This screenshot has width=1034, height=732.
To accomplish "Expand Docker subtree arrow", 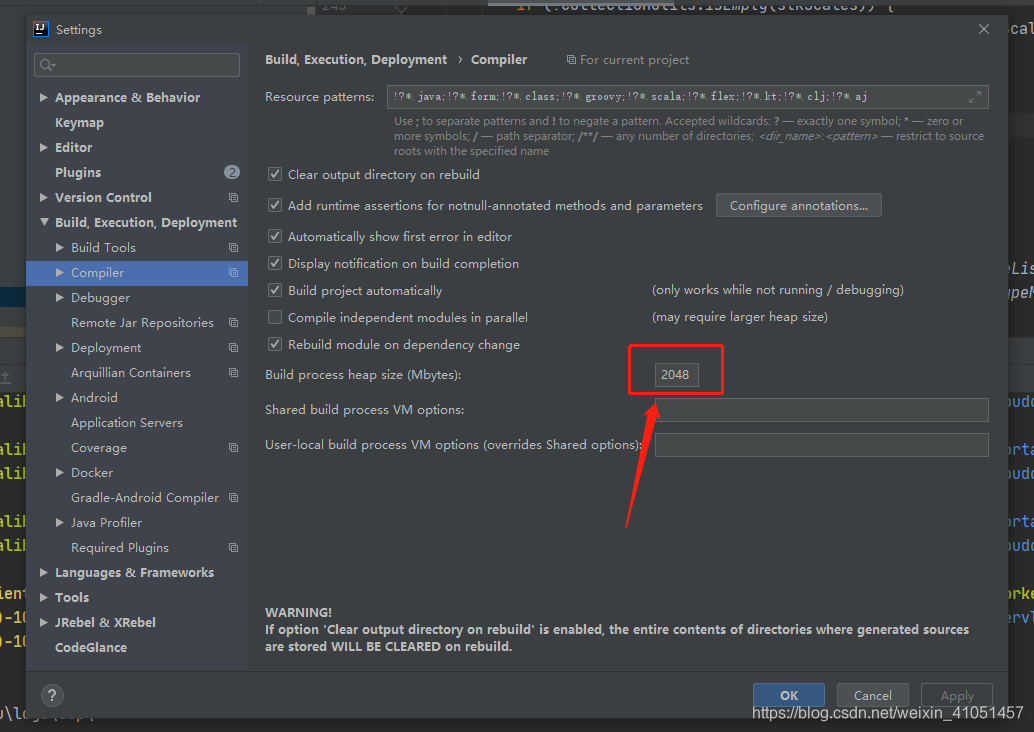I will 59,473.
